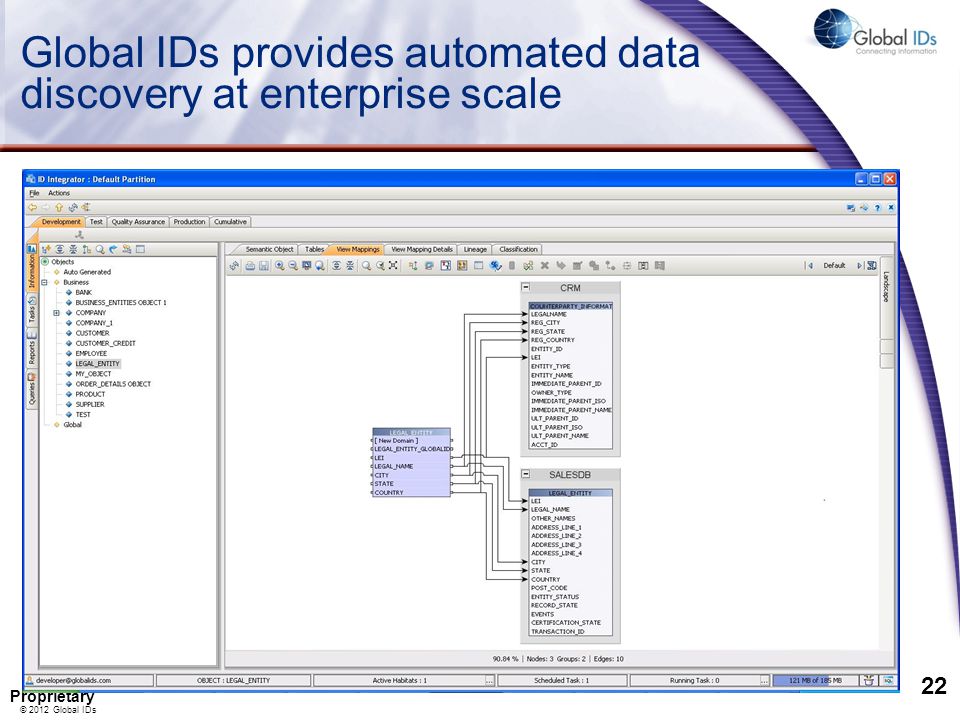
Task: Click the user icon beside developer@globalids.com
Action: coord(29,680)
